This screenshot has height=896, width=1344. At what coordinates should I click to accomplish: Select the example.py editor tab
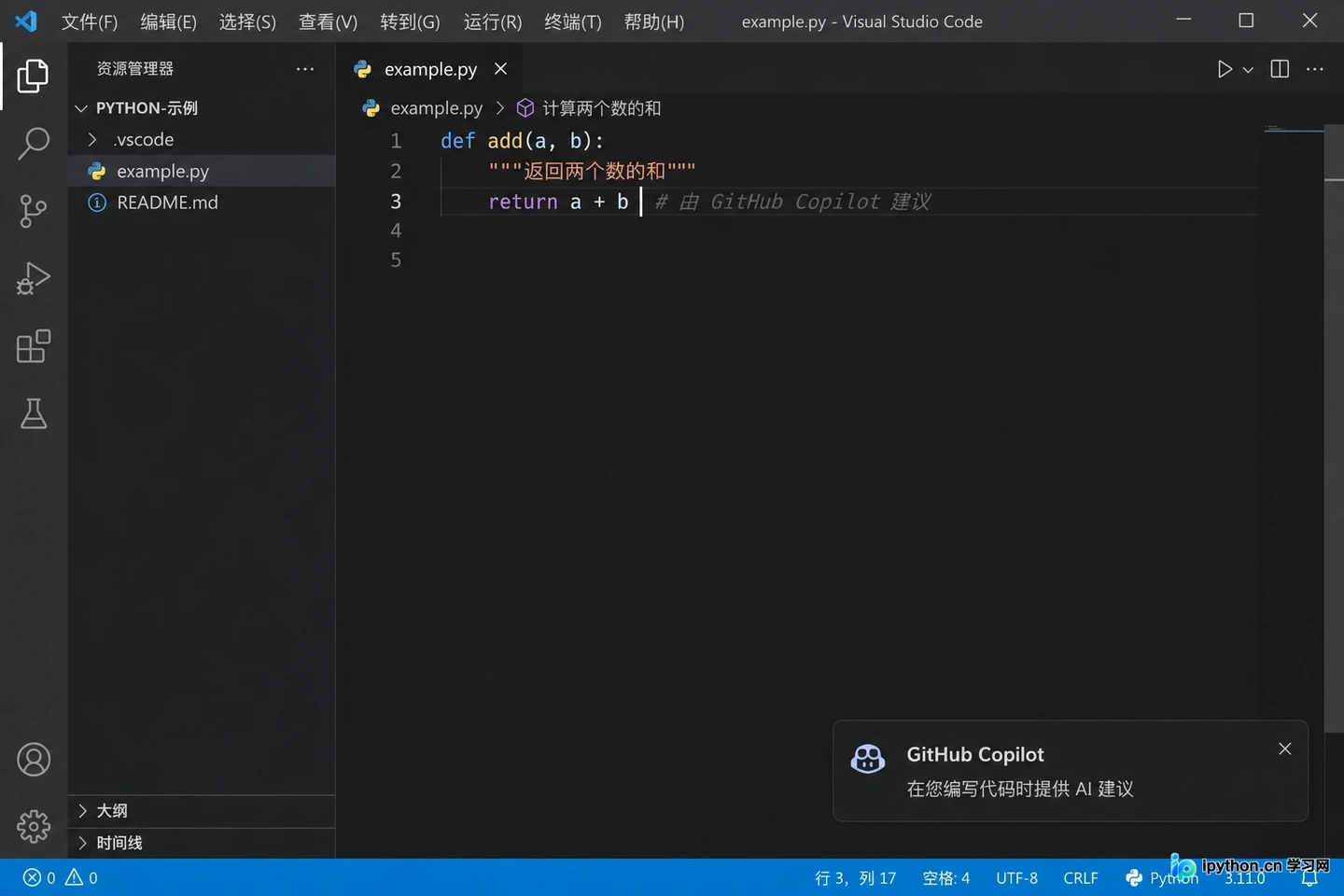(430, 69)
